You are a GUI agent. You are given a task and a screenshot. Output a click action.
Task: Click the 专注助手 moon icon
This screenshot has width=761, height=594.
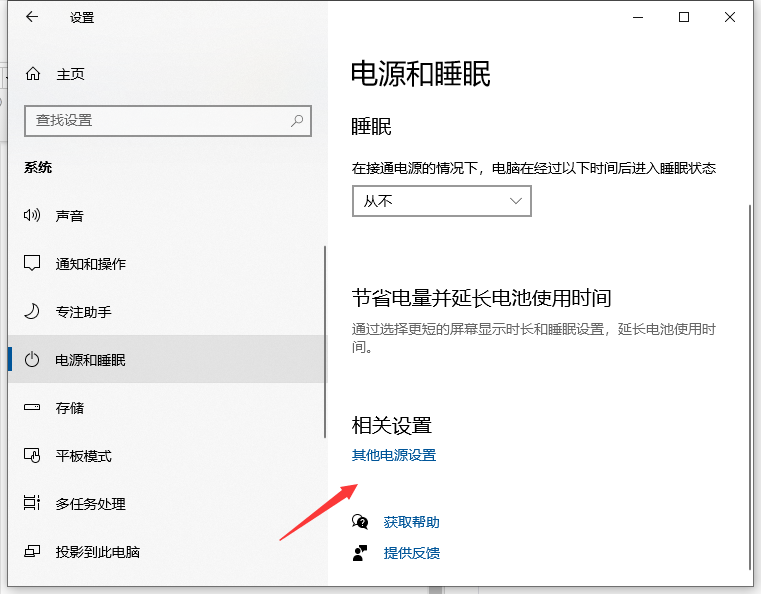[x=33, y=312]
